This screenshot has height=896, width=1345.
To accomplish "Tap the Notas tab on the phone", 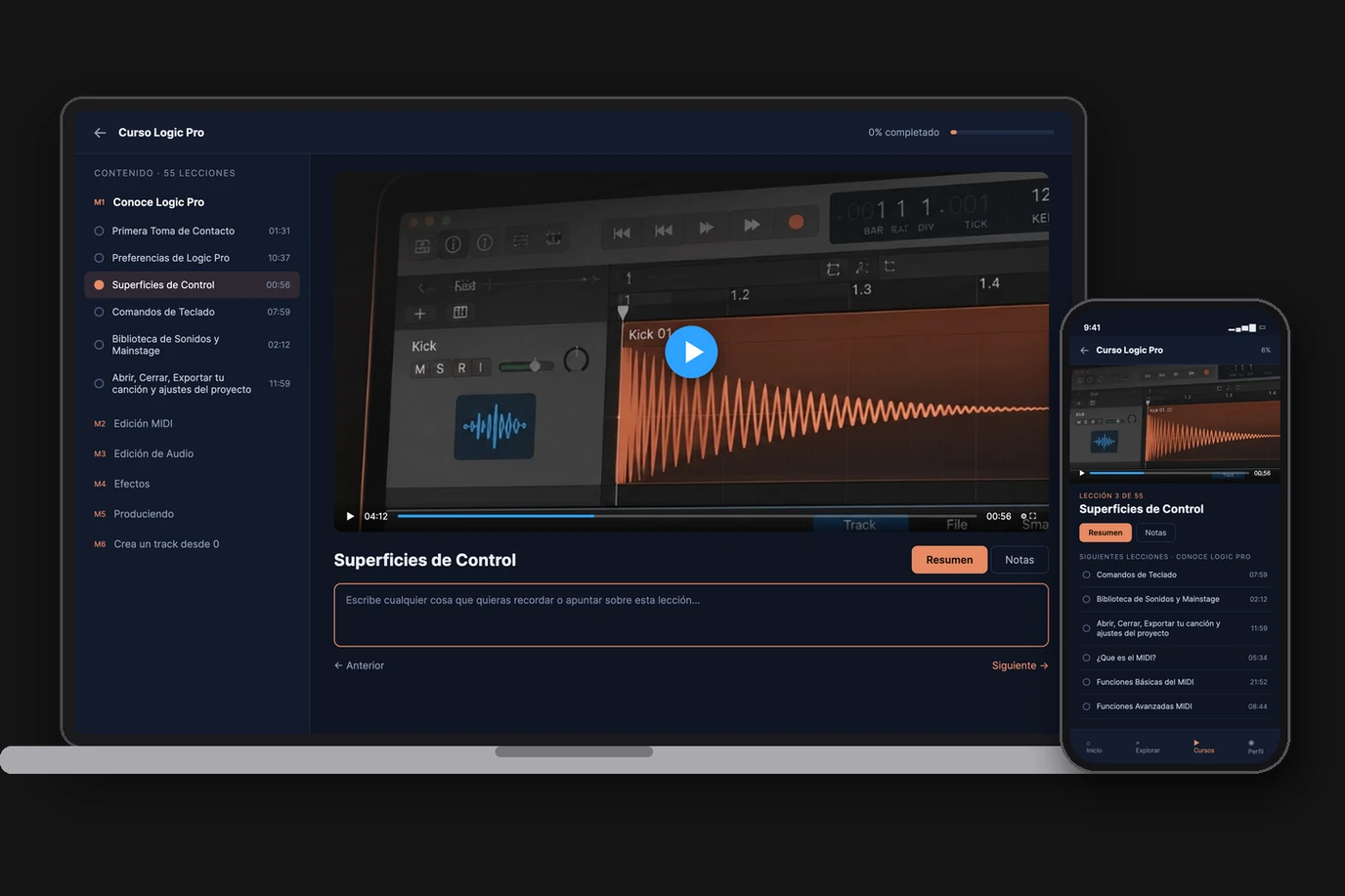I will pyautogui.click(x=1155, y=533).
